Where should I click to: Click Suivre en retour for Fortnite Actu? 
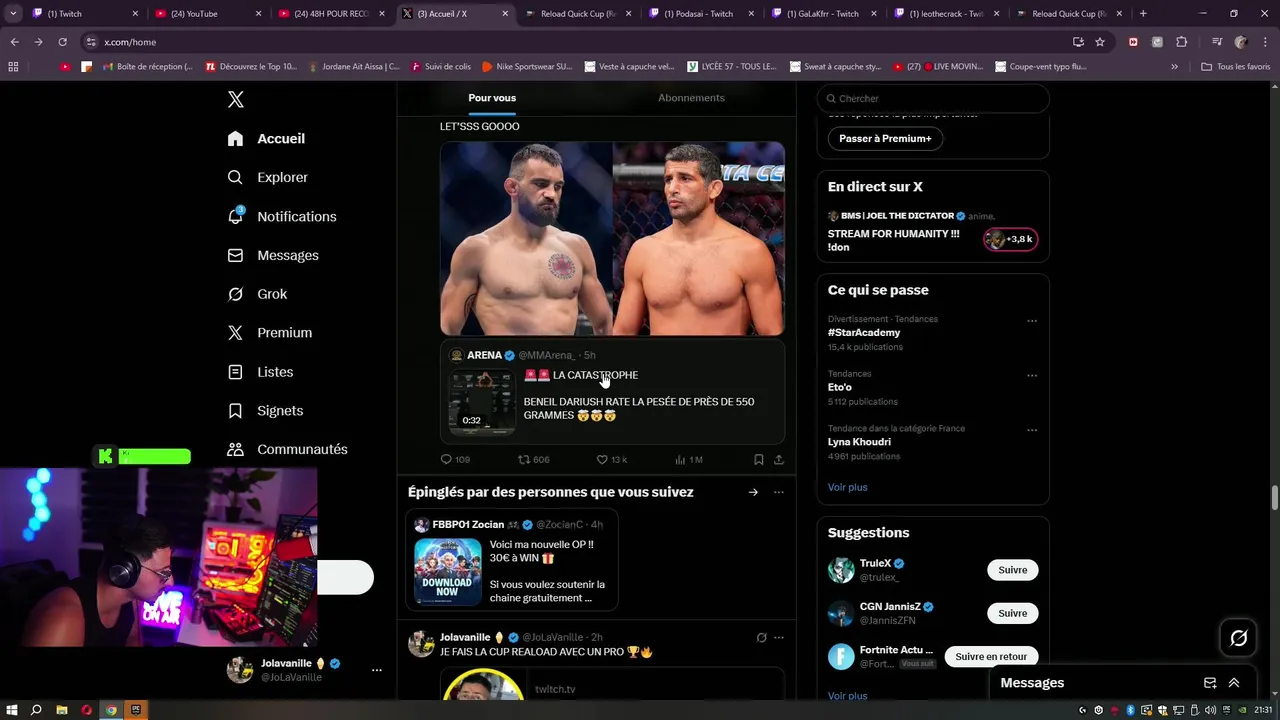[x=991, y=656]
